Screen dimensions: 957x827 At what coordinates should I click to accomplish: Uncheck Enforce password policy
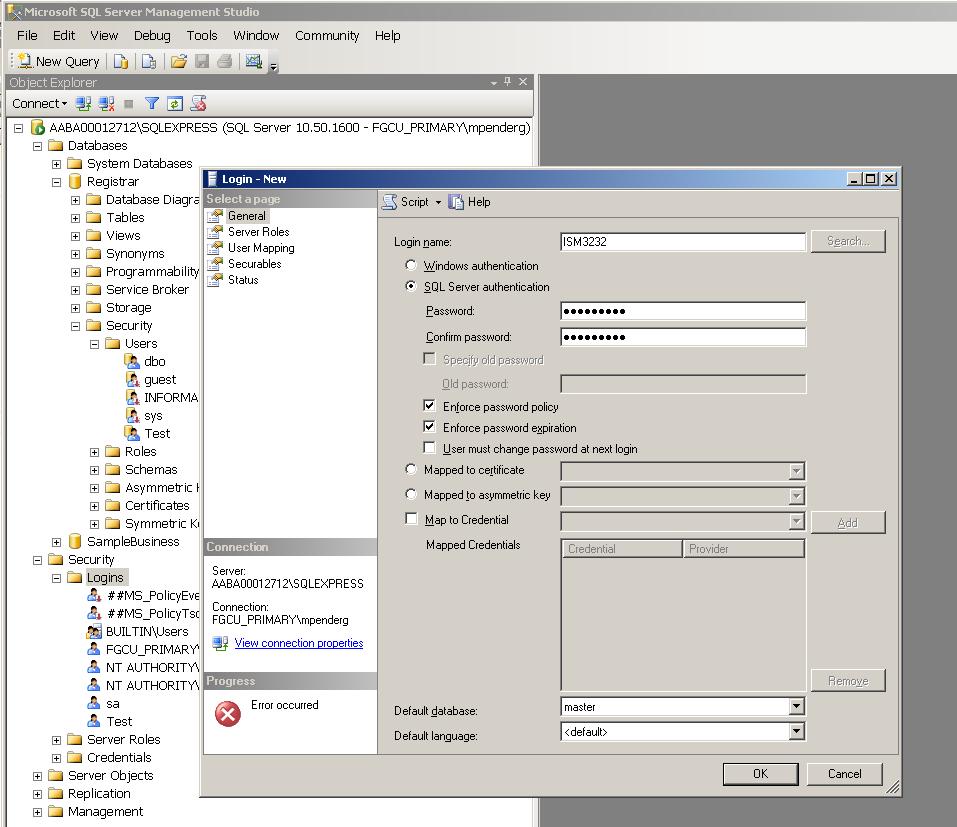coord(430,405)
